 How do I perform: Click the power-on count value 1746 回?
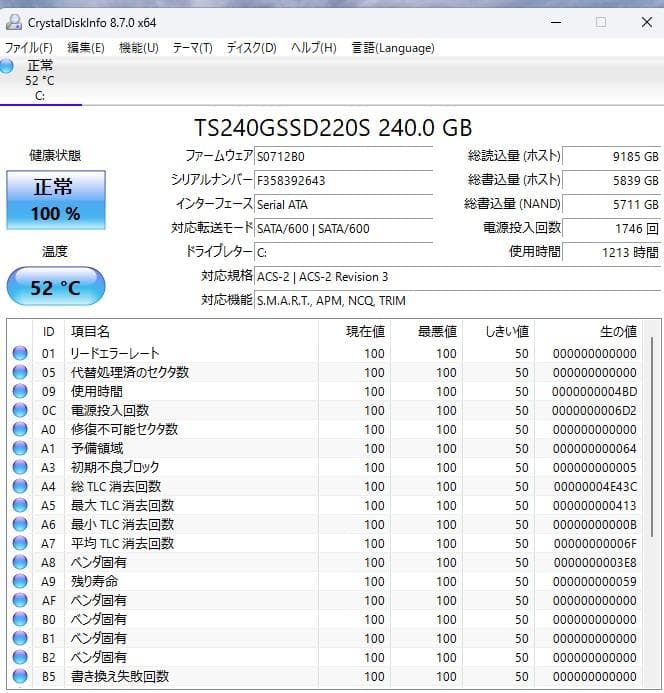[612, 228]
